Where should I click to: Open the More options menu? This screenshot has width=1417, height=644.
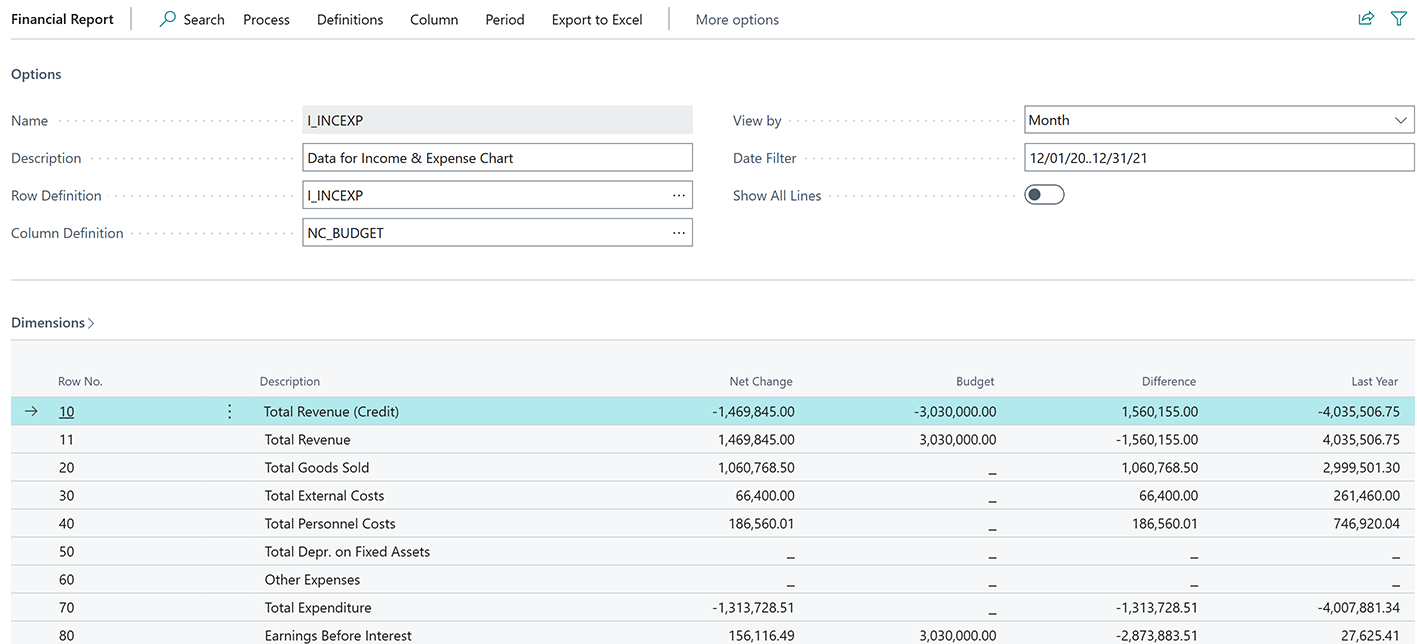pyautogui.click(x=737, y=19)
